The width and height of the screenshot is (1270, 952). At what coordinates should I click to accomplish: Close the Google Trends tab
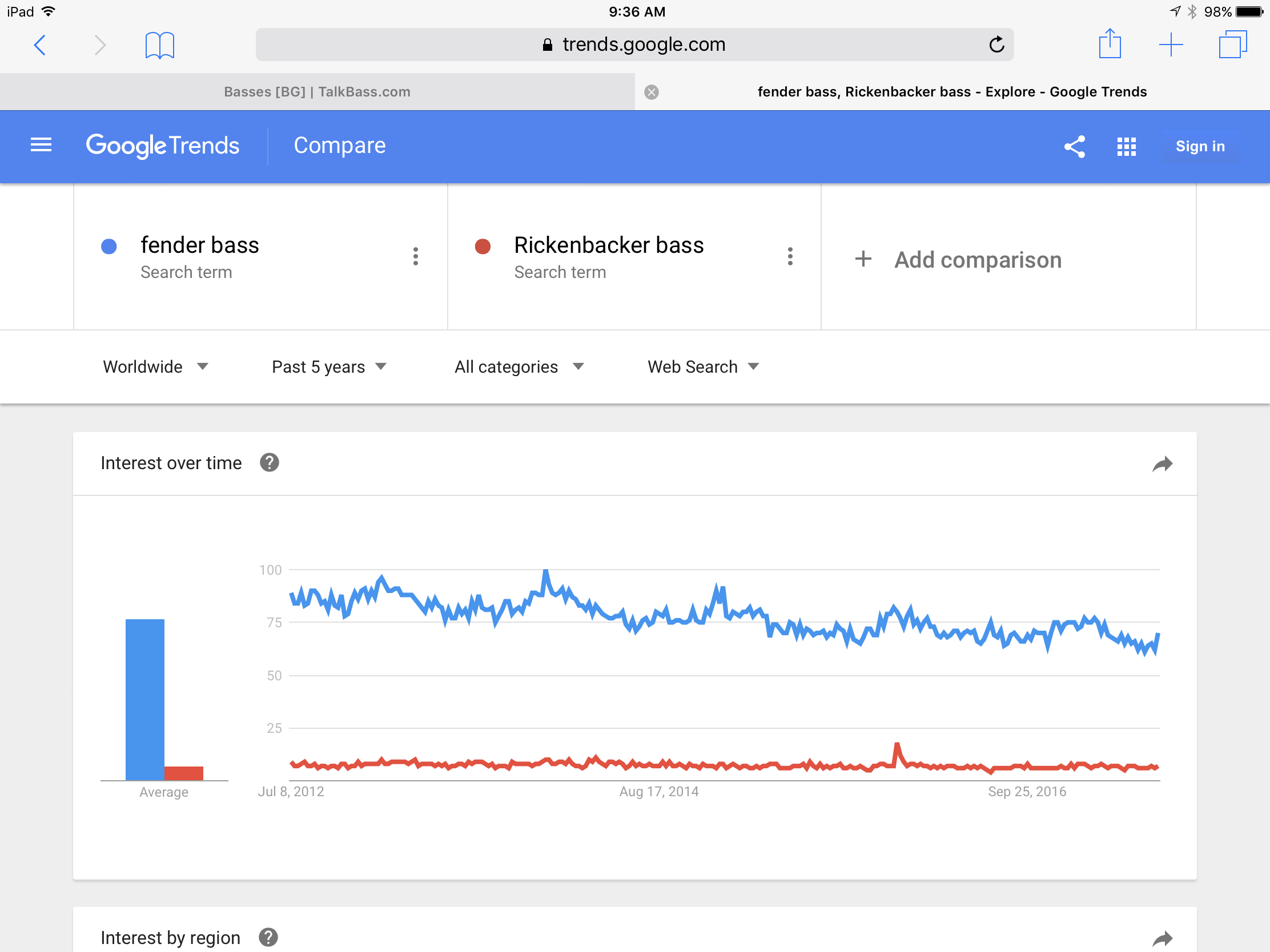coord(651,92)
